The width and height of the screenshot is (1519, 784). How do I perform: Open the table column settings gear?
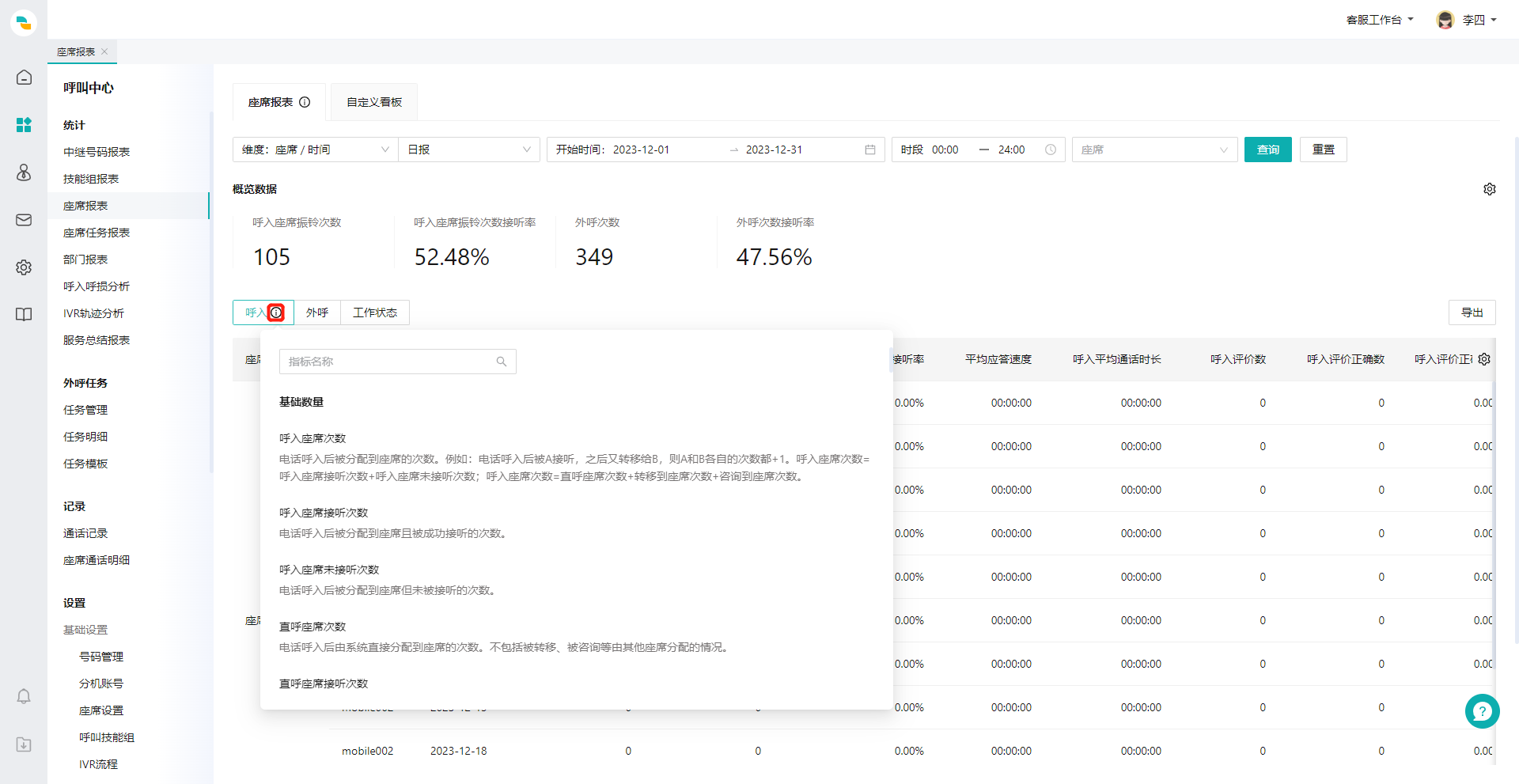pyautogui.click(x=1484, y=359)
